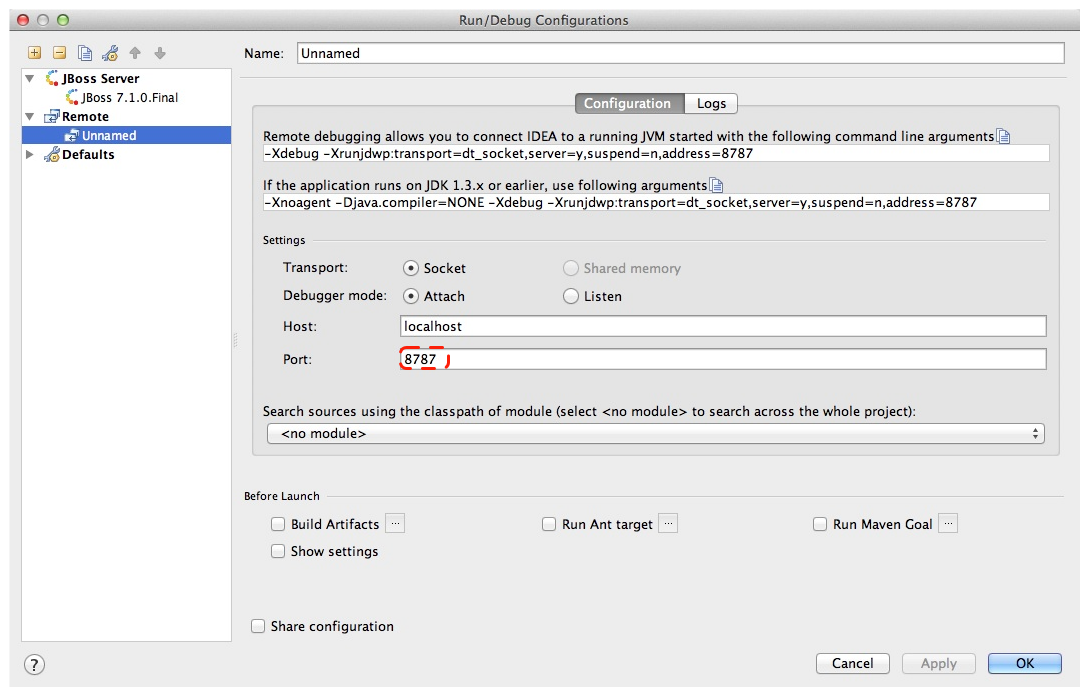
Task: Select the Listen debugger mode radio button
Action: [x=571, y=296]
